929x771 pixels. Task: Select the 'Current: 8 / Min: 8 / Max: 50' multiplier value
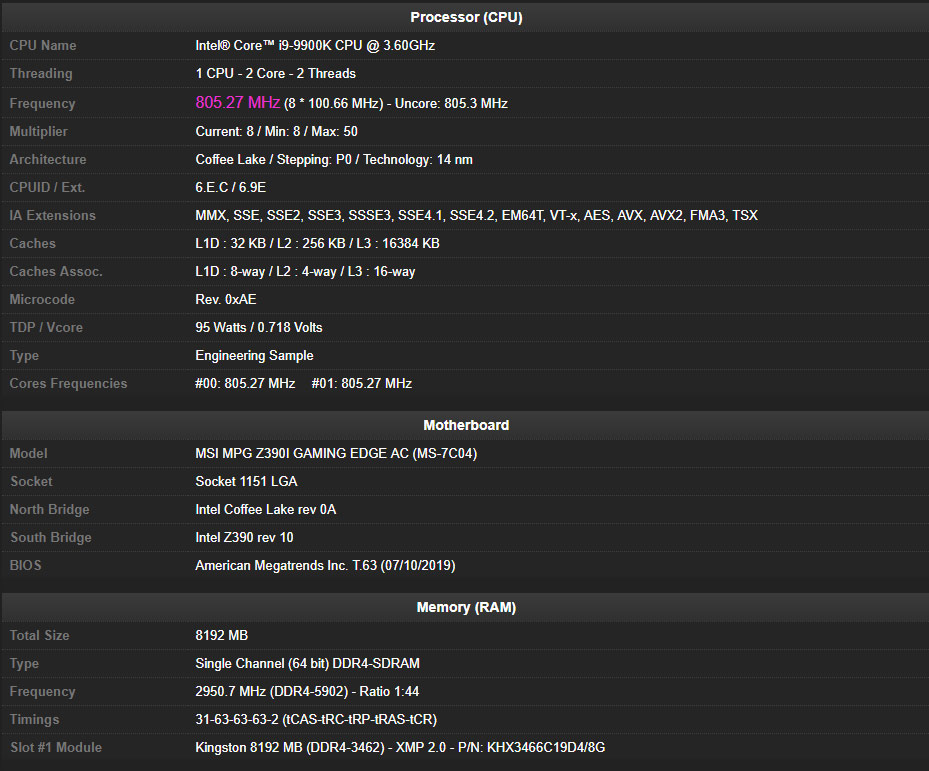(x=277, y=132)
